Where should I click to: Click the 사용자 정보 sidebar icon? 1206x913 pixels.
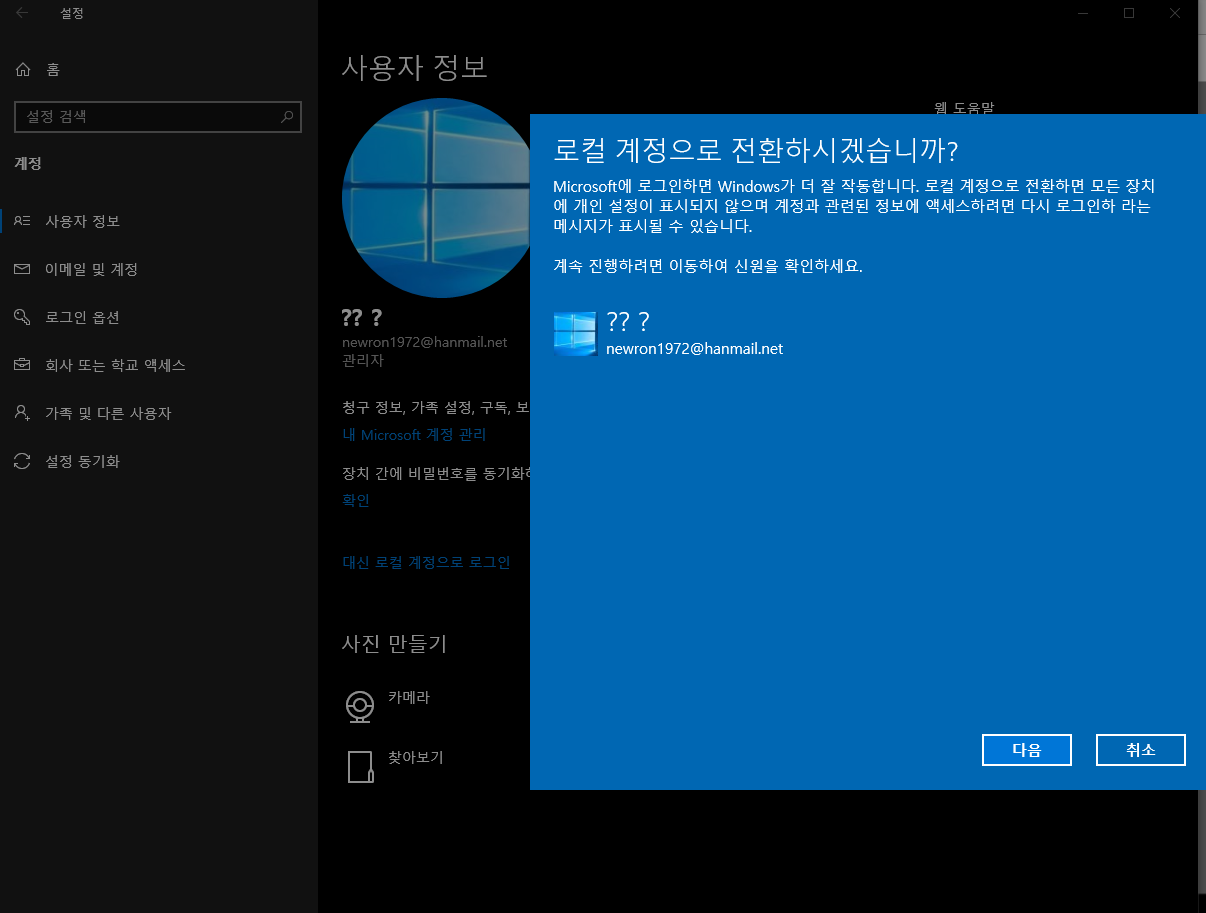point(23,221)
